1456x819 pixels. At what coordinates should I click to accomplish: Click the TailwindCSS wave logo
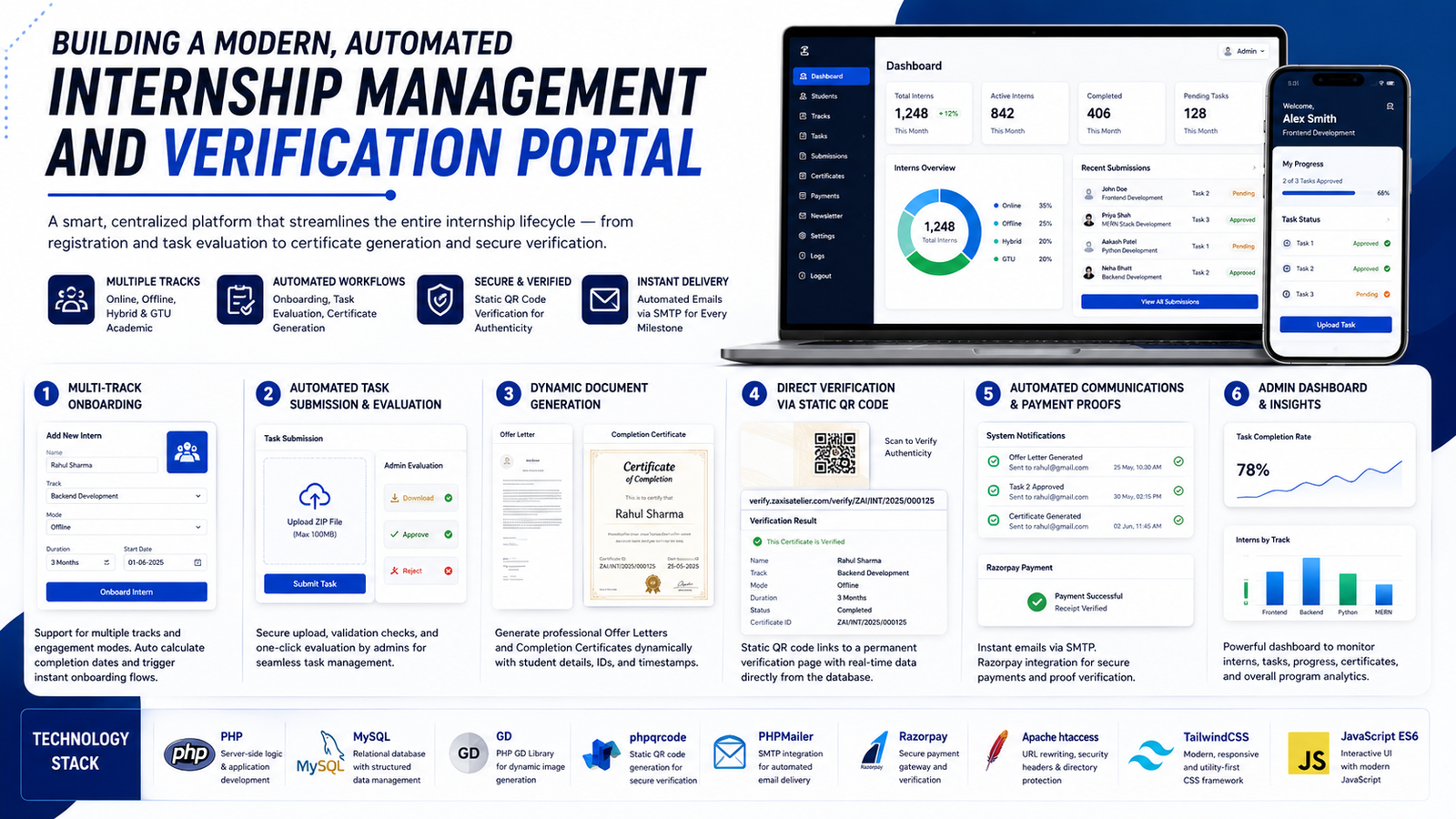[1151, 756]
